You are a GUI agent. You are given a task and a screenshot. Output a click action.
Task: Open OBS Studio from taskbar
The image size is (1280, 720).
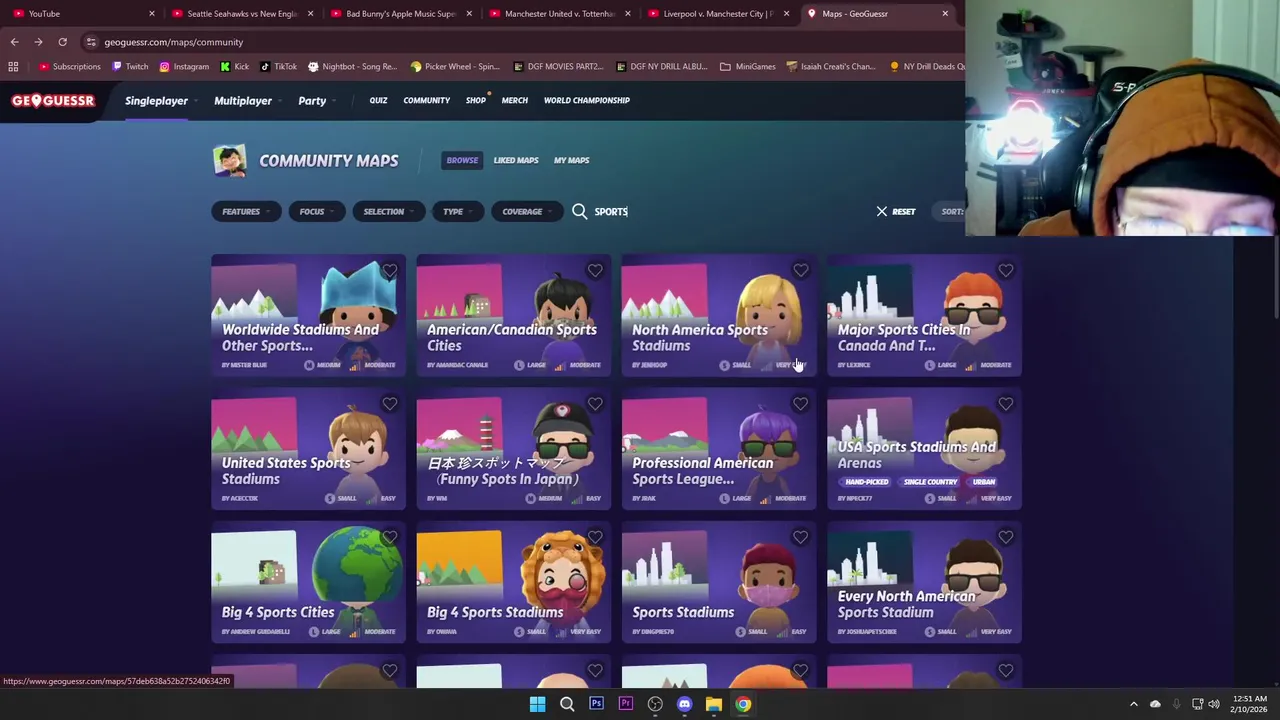[x=655, y=704]
